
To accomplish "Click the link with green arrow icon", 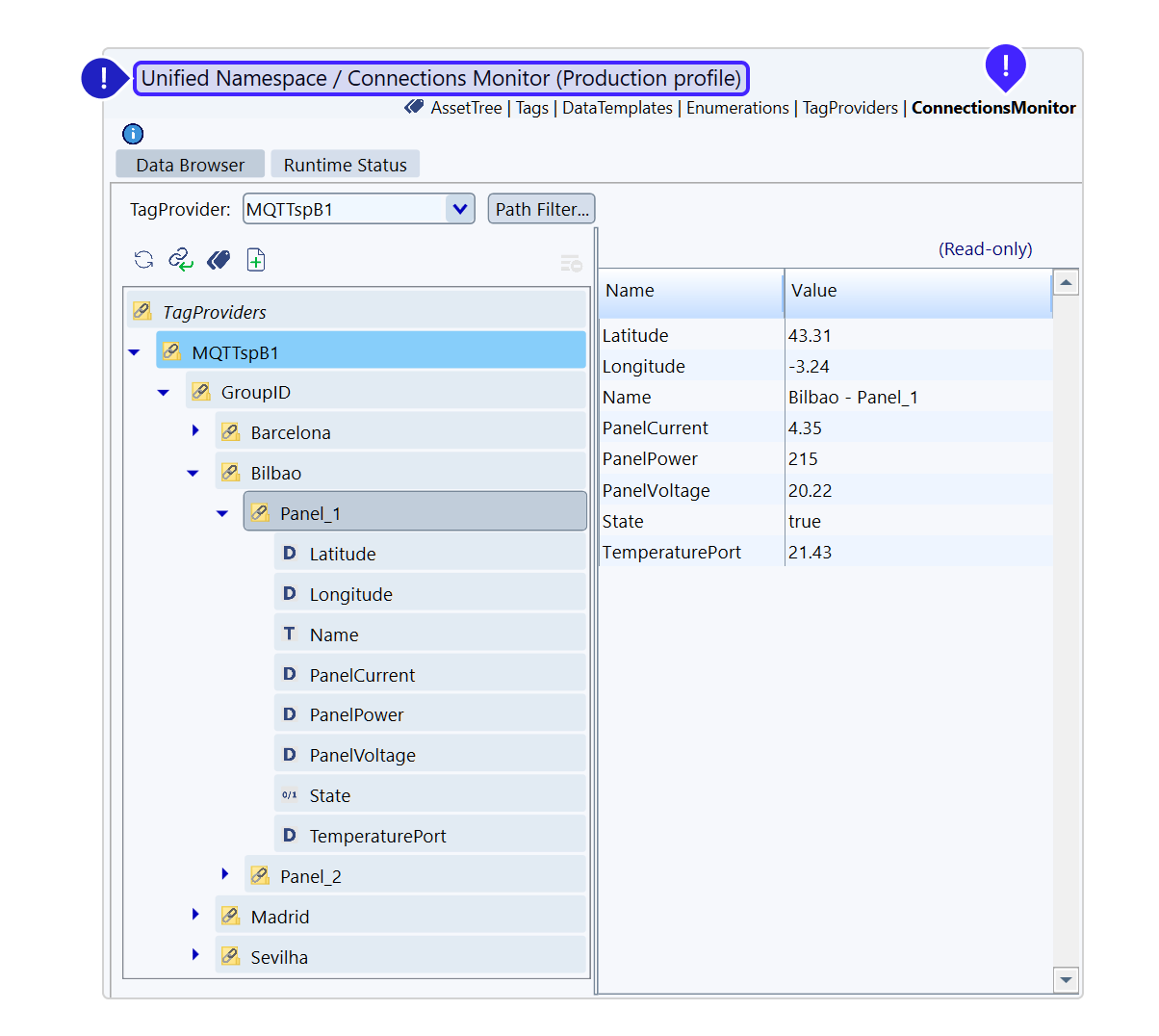I will tap(180, 259).
